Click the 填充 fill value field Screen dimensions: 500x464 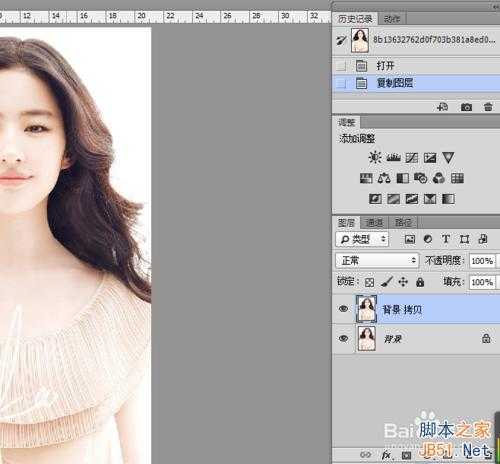[x=482, y=282]
